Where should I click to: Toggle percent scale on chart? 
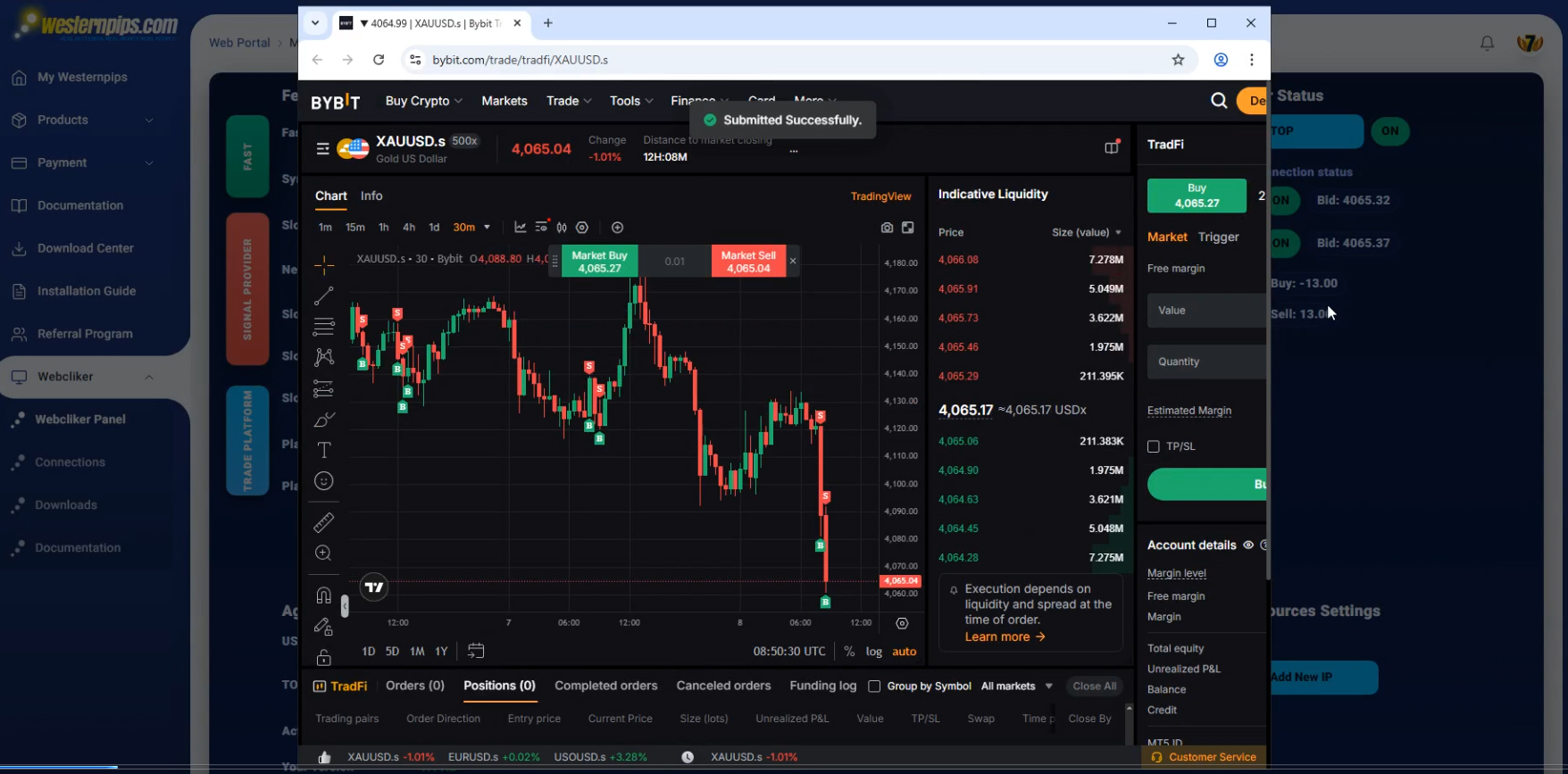[849, 652]
